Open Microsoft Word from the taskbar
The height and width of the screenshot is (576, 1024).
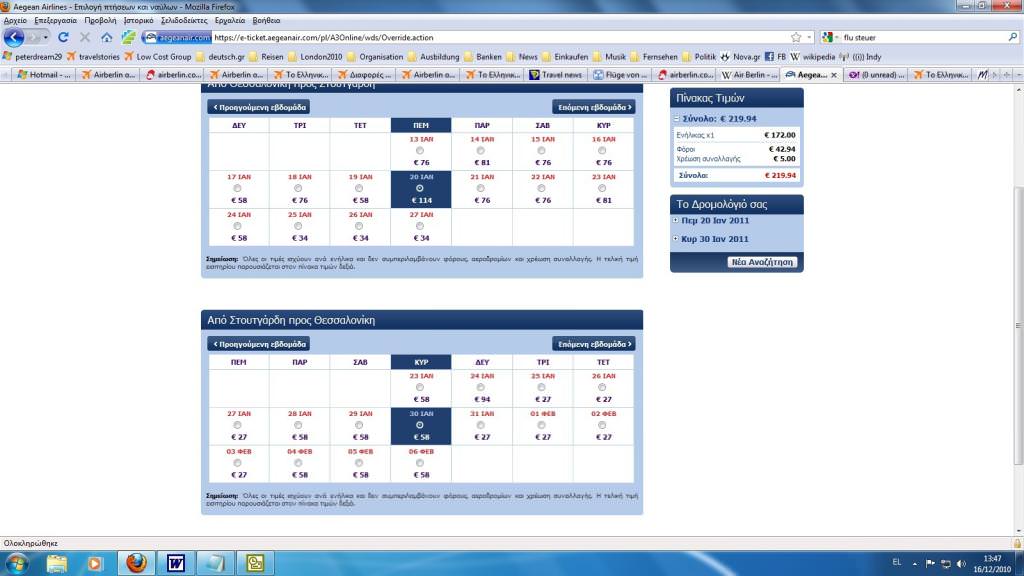click(x=176, y=563)
